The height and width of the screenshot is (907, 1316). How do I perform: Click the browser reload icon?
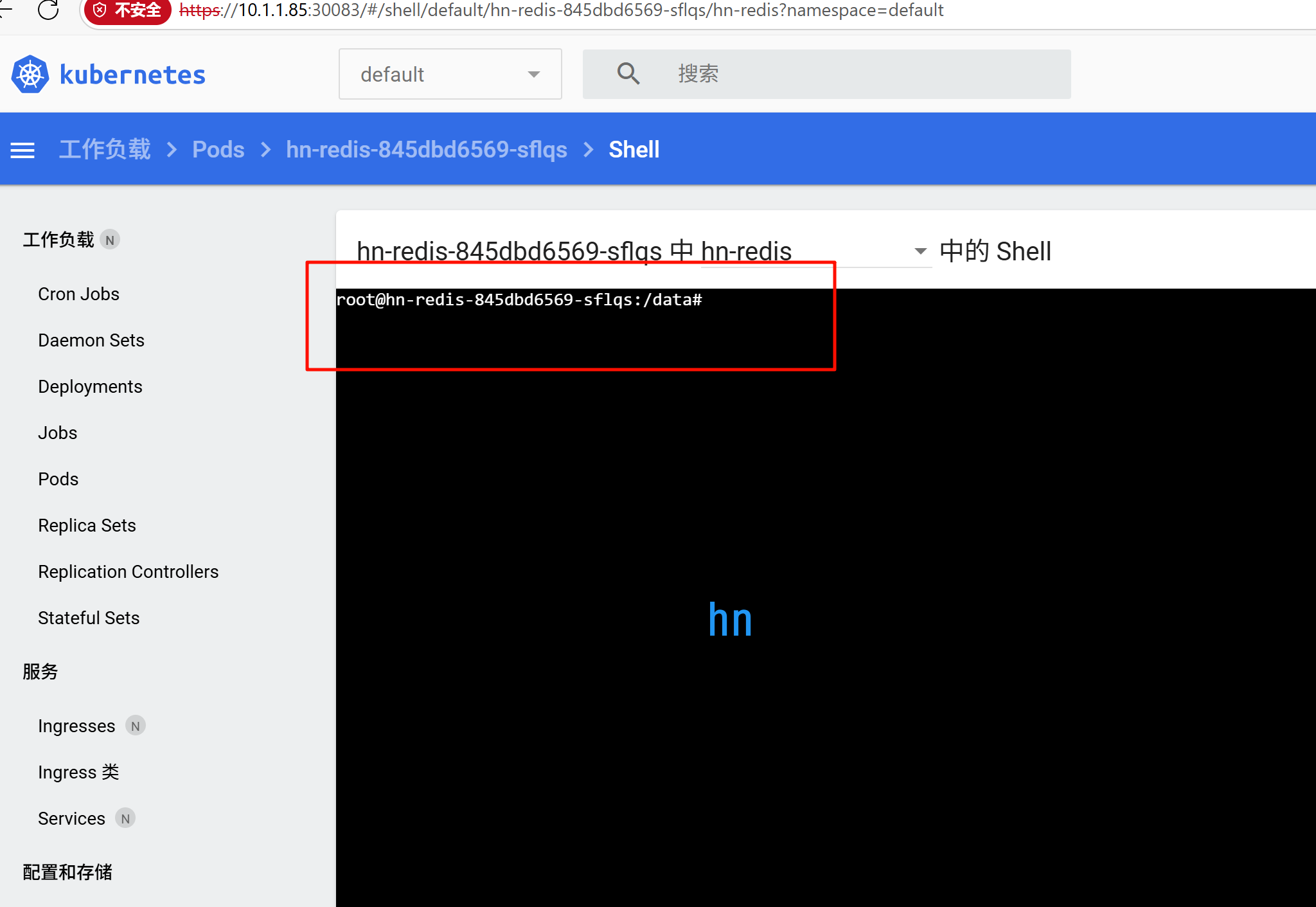point(48,10)
